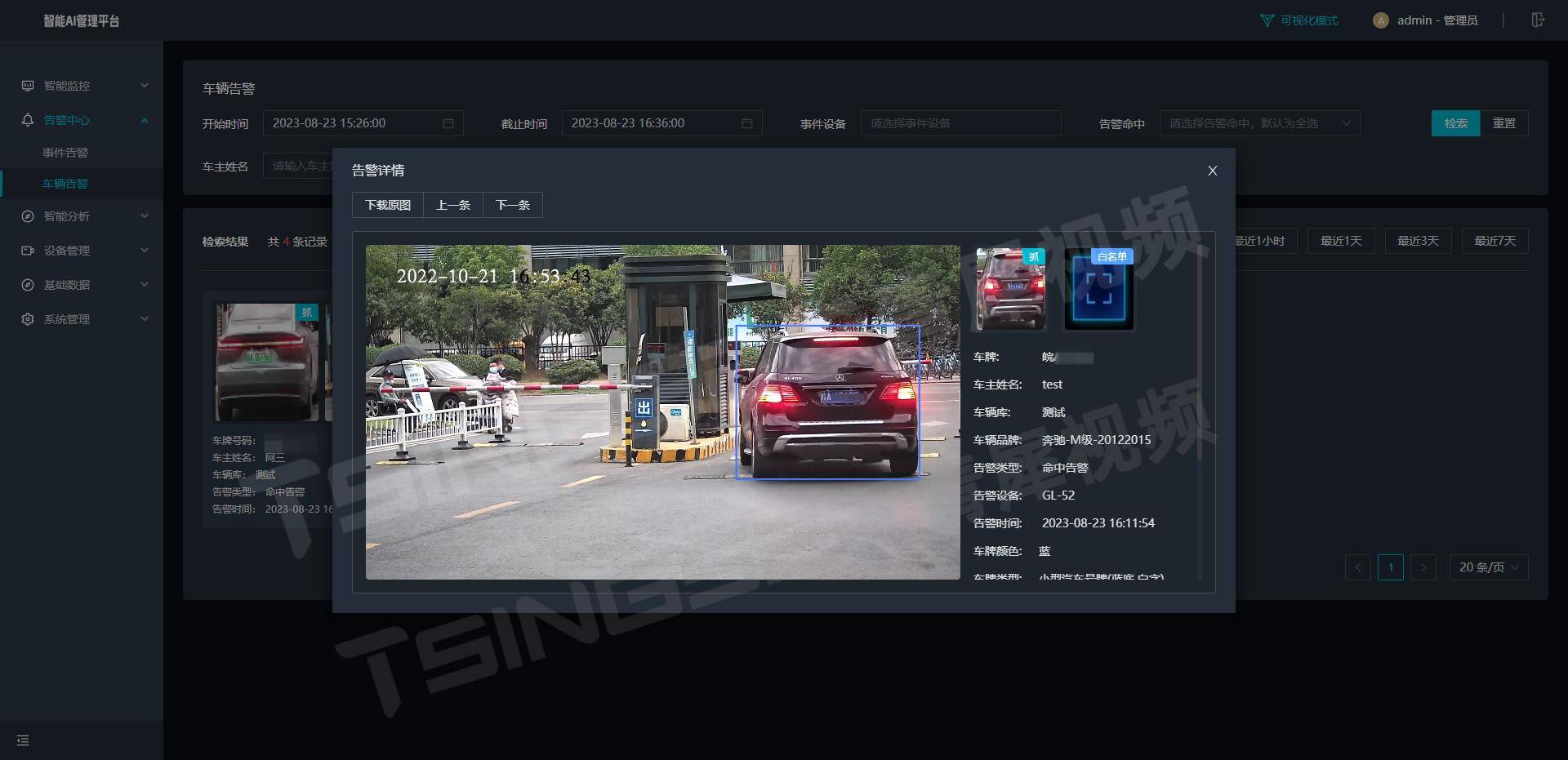Click the 白名单 plate thumbnail in alarm details
This screenshot has height=760, width=1568.
pyautogui.click(x=1098, y=290)
